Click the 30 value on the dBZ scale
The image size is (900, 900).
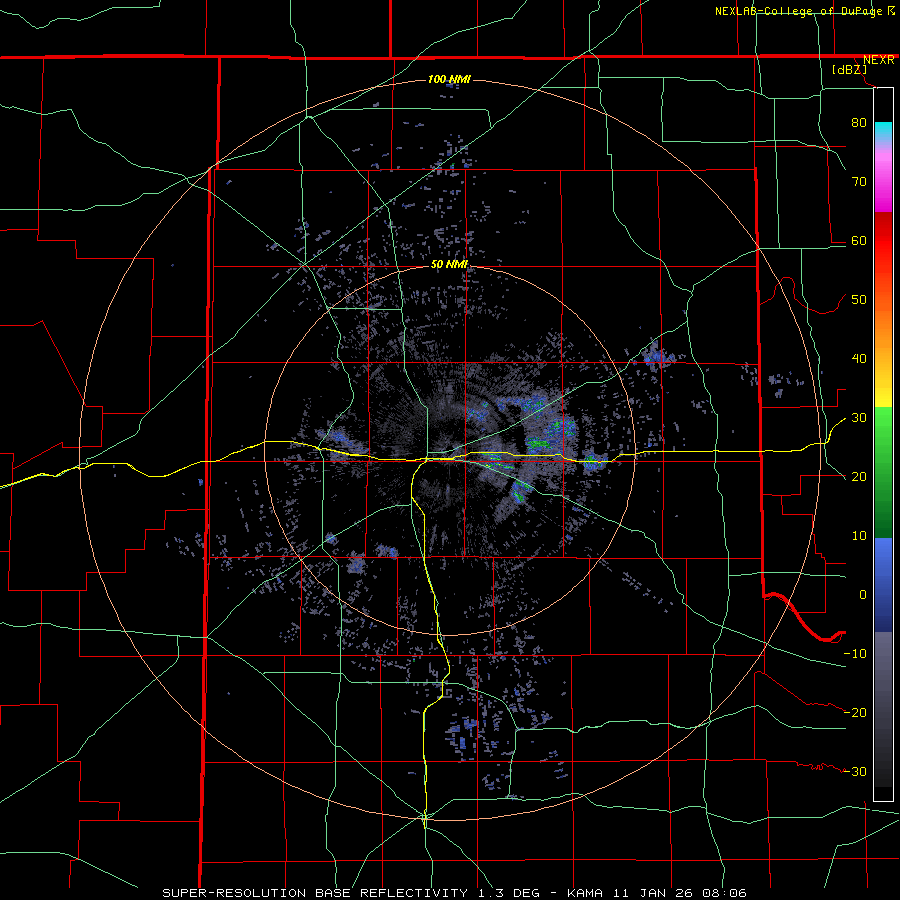coord(859,418)
